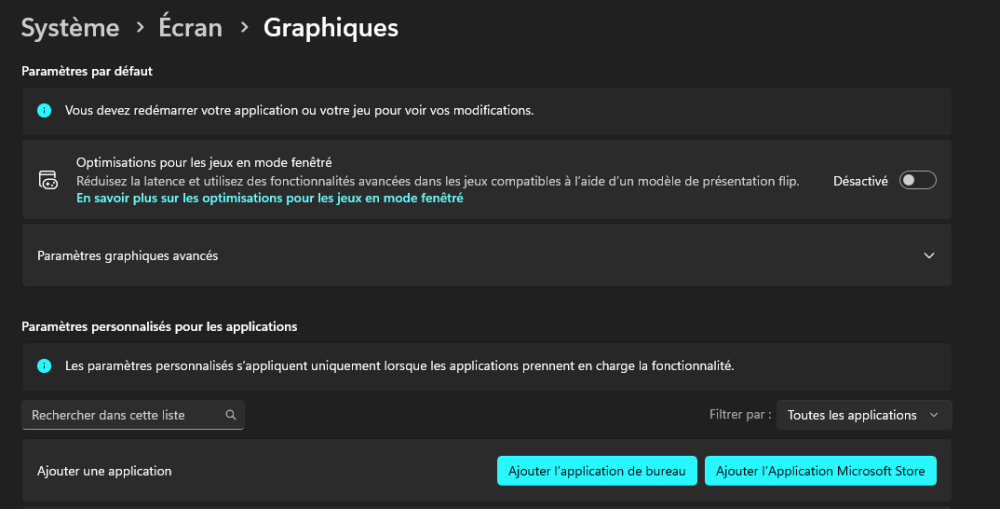
Task: Open the "Toutes les applications" filter dropdown
Action: point(864,415)
